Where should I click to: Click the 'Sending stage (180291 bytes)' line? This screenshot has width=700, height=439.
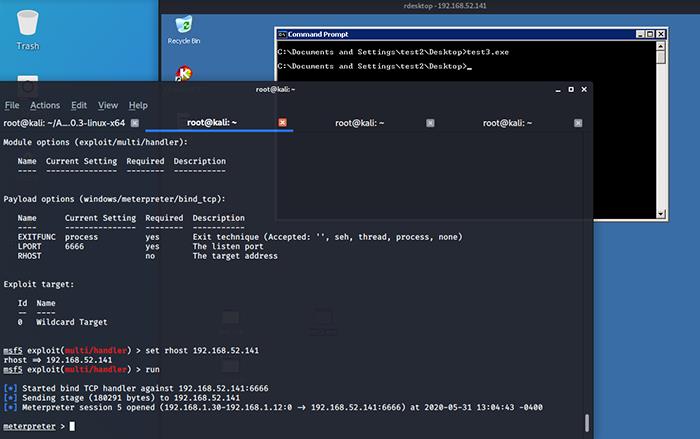tap(121, 398)
